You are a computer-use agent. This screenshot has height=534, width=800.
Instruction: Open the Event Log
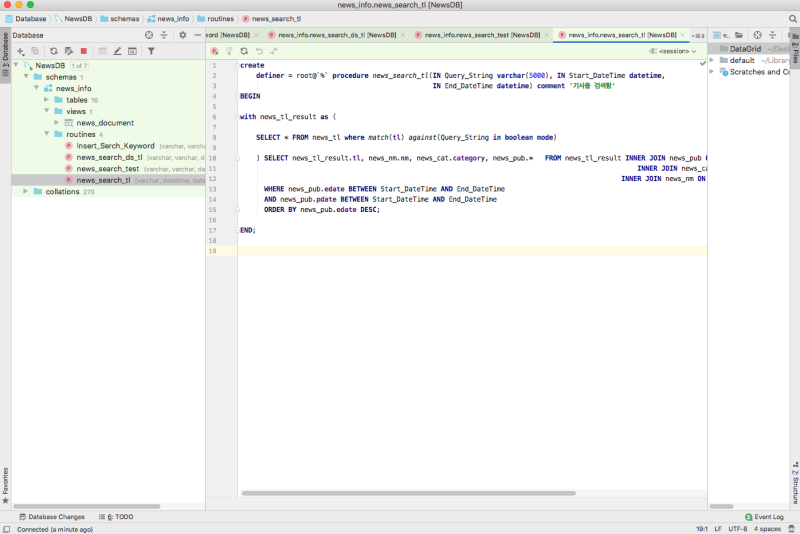764,517
